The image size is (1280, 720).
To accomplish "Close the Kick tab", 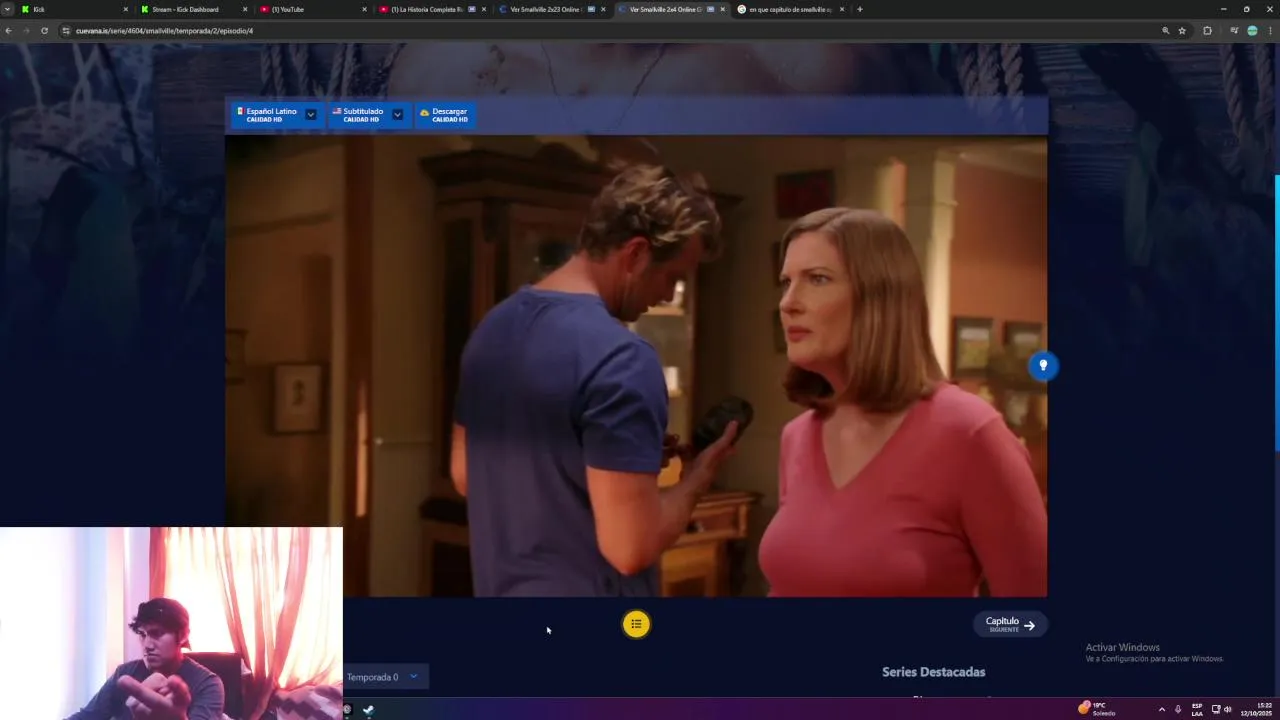I will [125, 9].
